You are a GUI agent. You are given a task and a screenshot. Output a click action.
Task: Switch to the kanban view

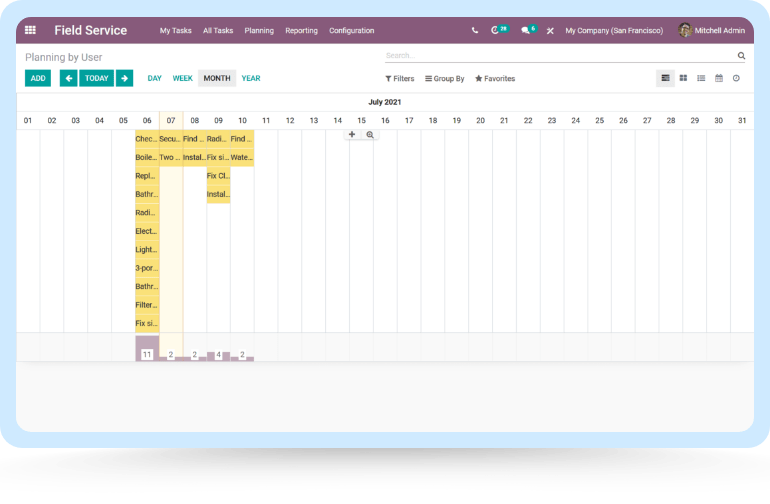click(x=683, y=78)
